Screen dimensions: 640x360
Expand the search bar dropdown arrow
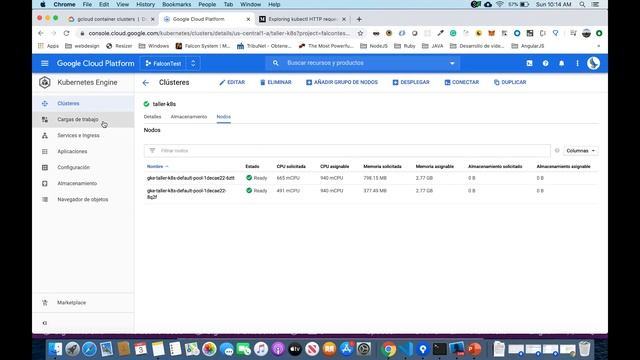[x=452, y=63]
